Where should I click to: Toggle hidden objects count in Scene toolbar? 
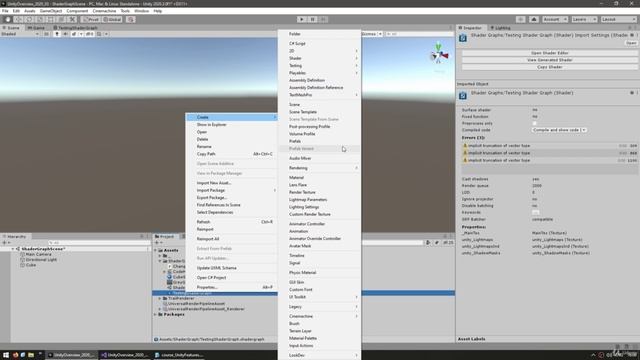click(x=89, y=34)
